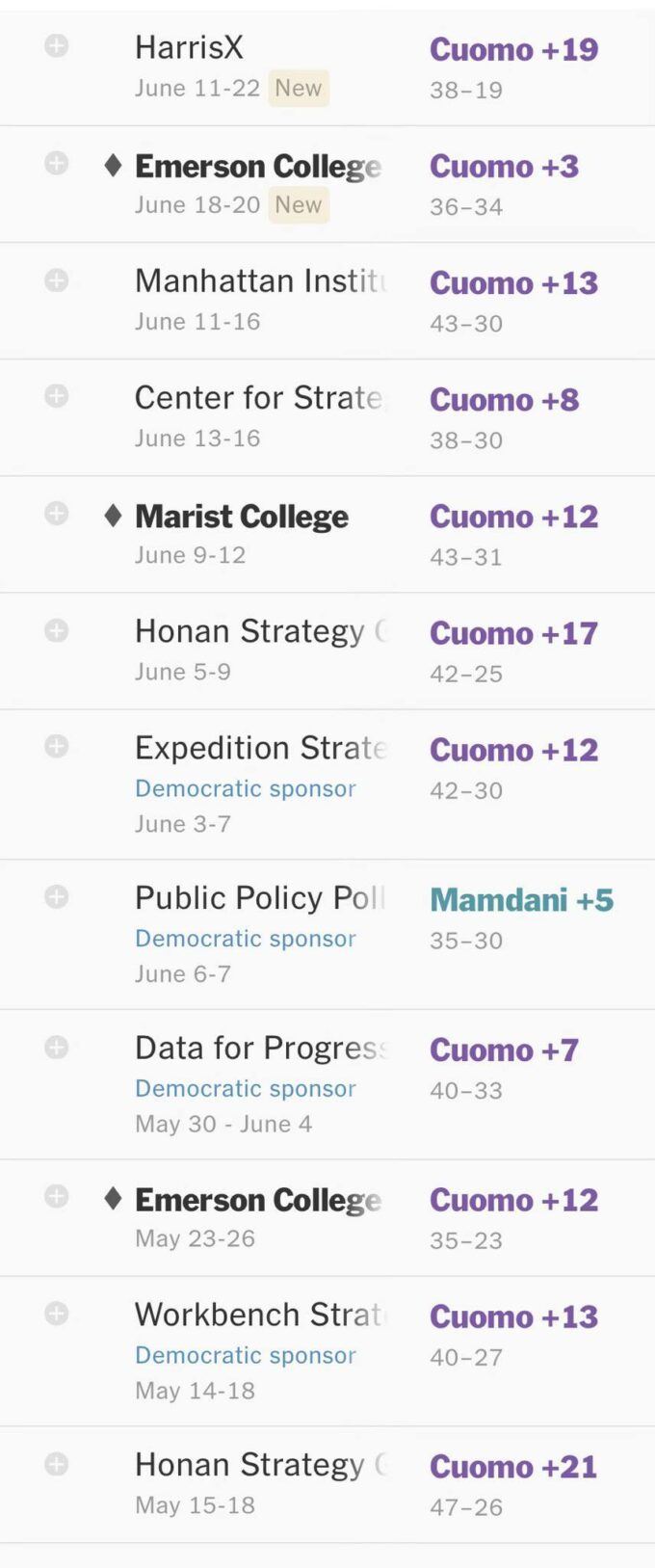Viewport: 655px width, 1568px height.
Task: Click plus icon beside Center for Strategy
Action: pos(57,396)
